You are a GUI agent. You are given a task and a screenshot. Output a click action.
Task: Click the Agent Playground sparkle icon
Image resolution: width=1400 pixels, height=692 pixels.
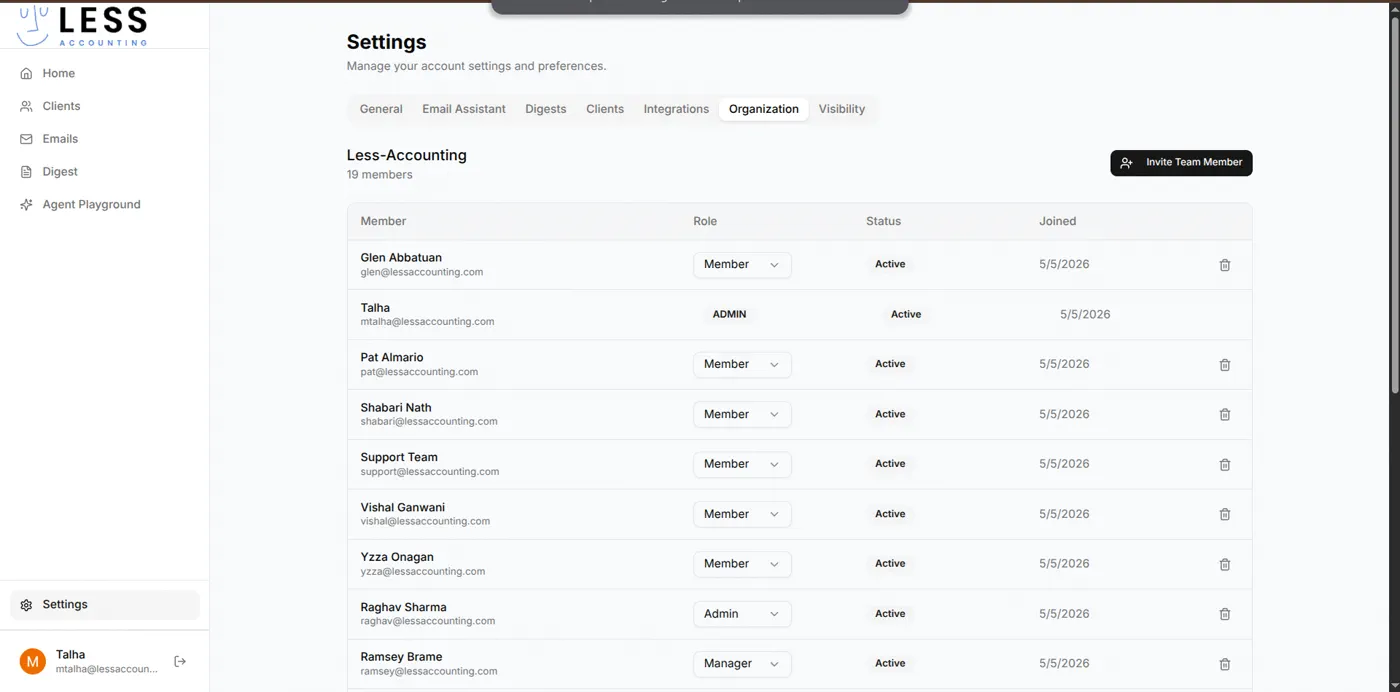pos(26,205)
